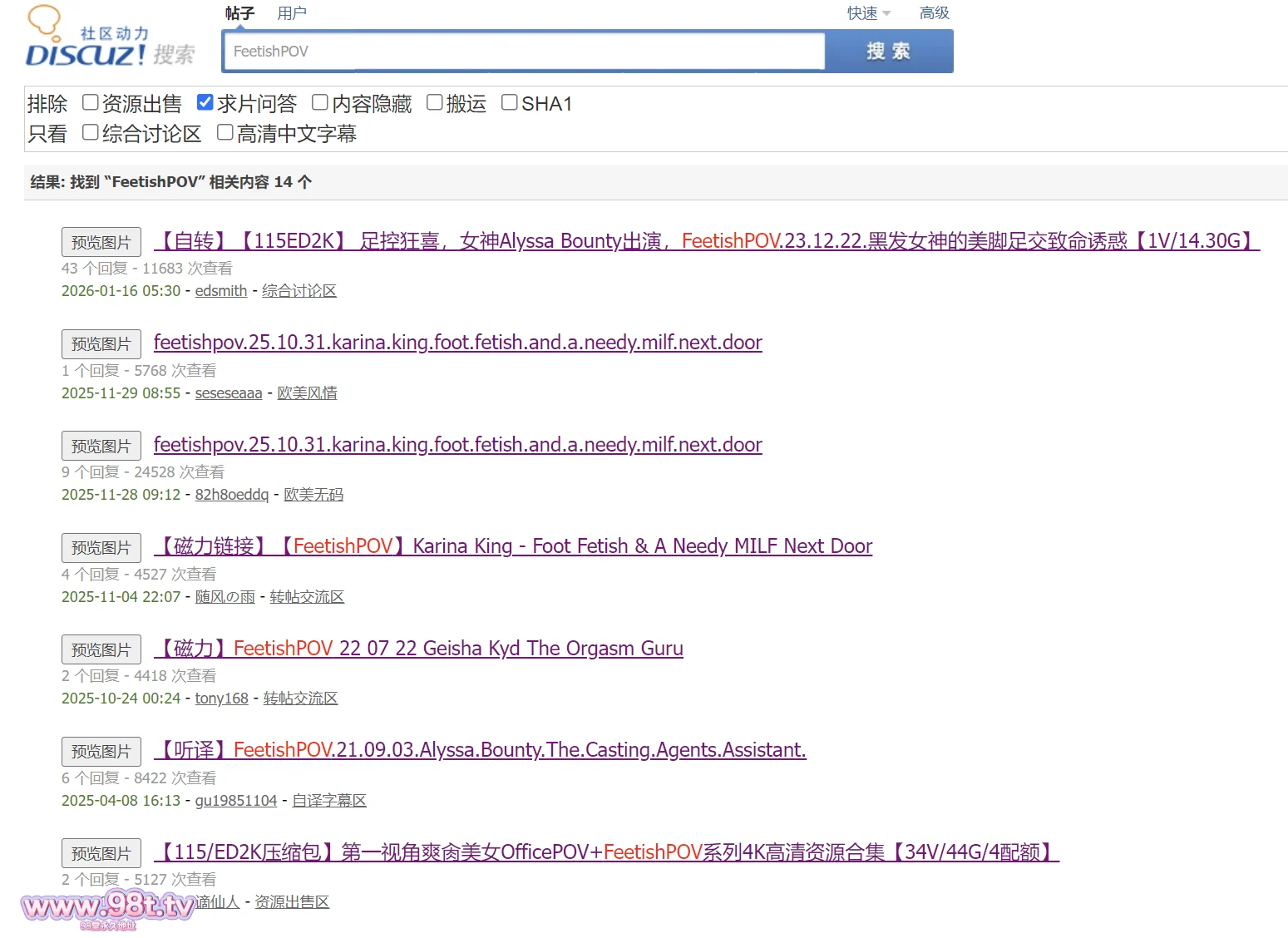Click the FeetishPOV search input field
Image resolution: width=1288 pixels, height=938 pixels.
(524, 52)
